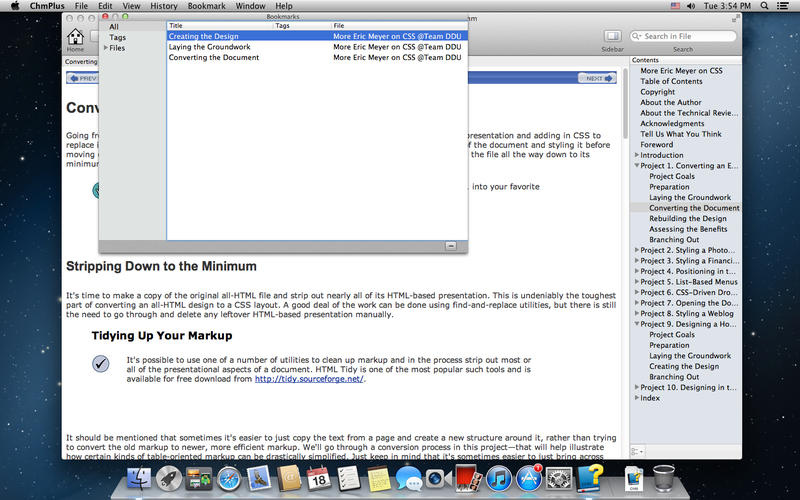
Task: Open the Trash in the dock
Action: [663, 476]
